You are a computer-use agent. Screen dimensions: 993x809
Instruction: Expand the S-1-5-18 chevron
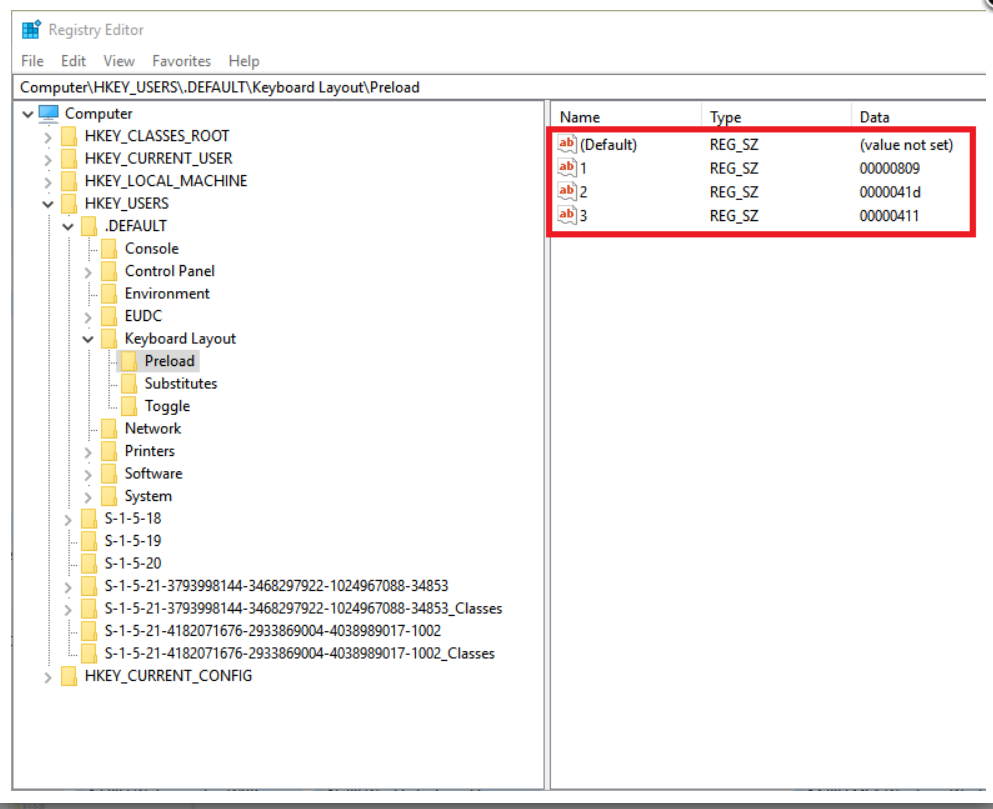[68, 519]
